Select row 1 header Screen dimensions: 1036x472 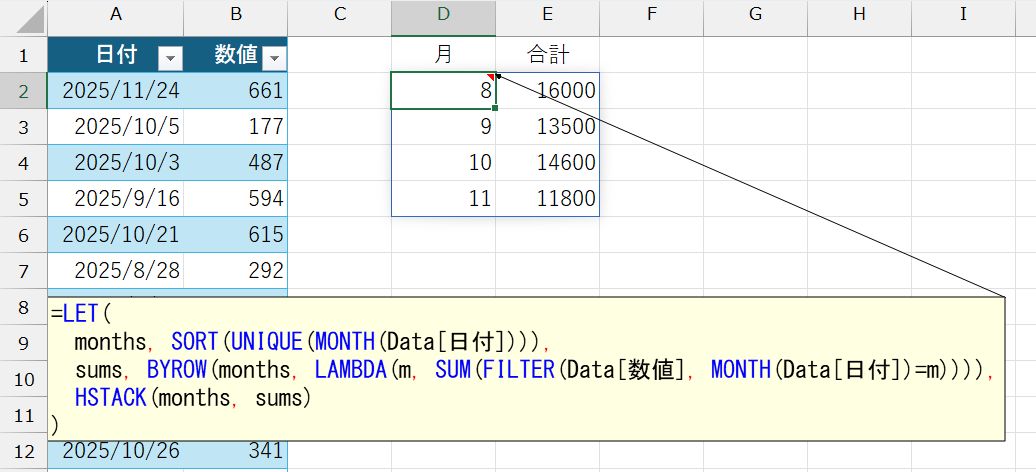point(24,54)
